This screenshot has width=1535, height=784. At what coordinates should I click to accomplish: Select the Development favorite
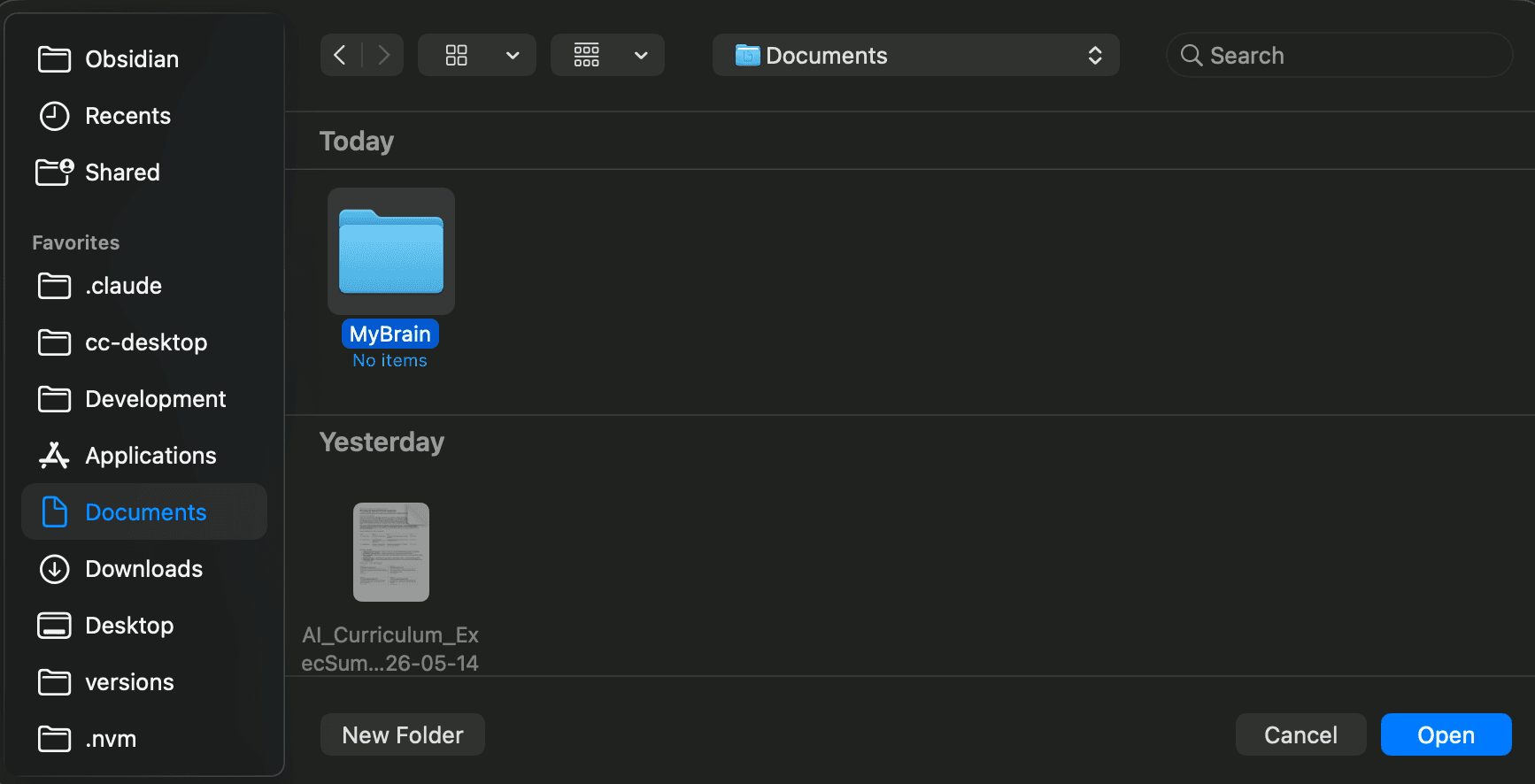click(144, 399)
